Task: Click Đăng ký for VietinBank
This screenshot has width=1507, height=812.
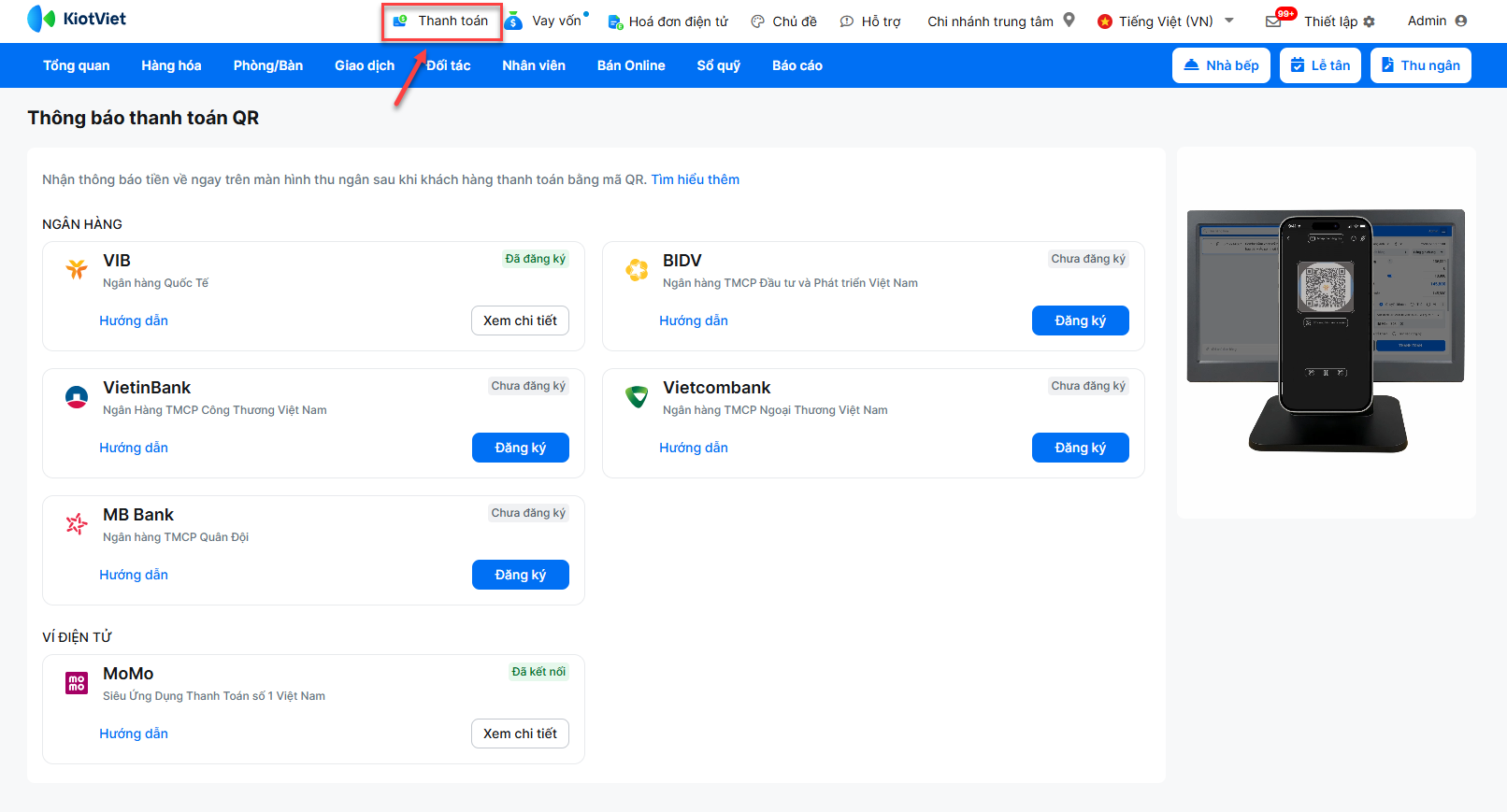Action: click(x=521, y=448)
